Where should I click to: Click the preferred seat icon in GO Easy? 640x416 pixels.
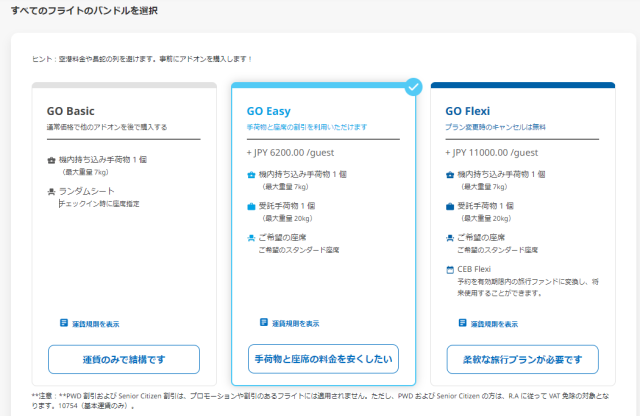point(250,238)
